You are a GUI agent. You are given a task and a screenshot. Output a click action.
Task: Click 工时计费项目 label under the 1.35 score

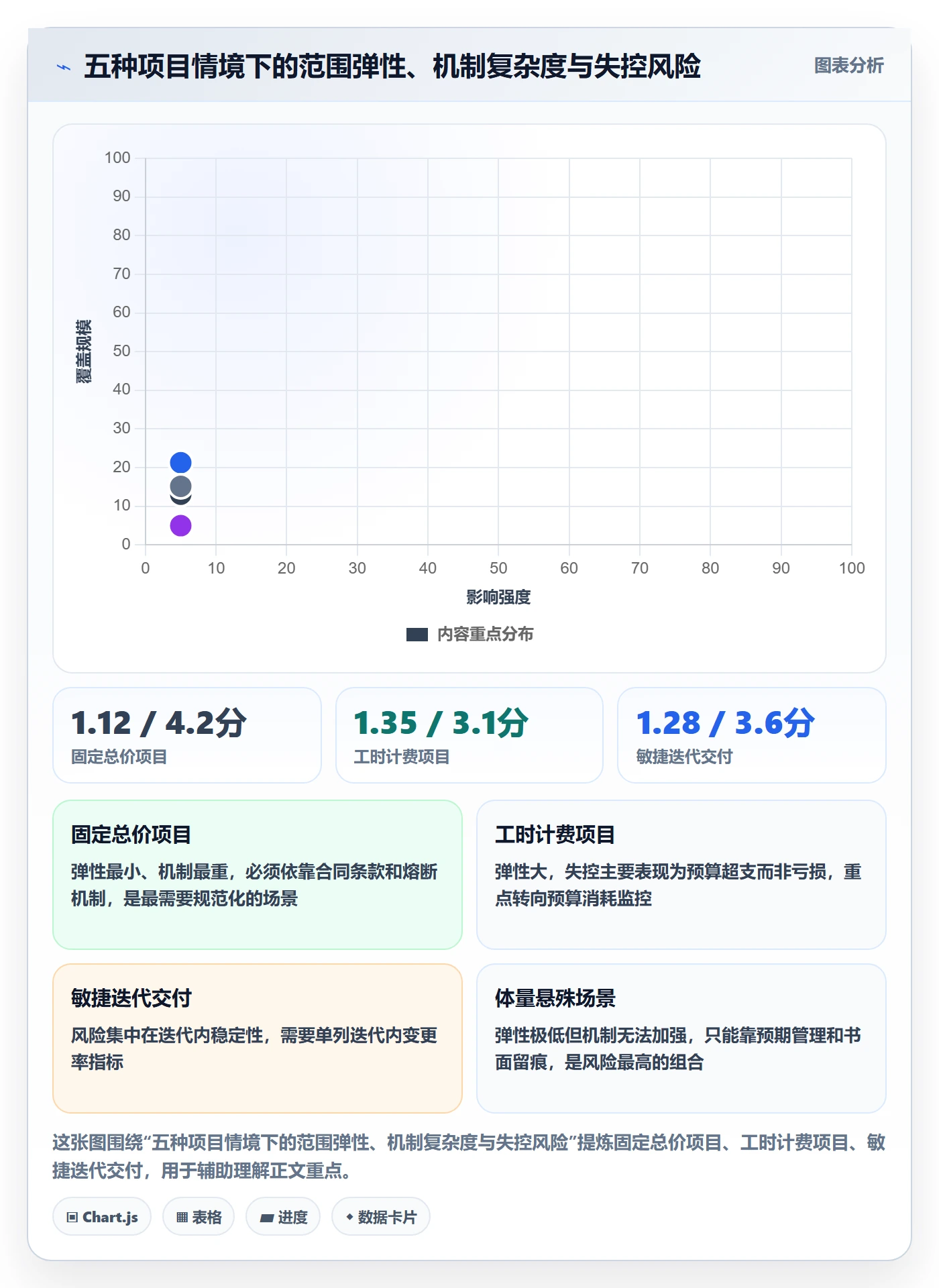pyautogui.click(x=402, y=757)
